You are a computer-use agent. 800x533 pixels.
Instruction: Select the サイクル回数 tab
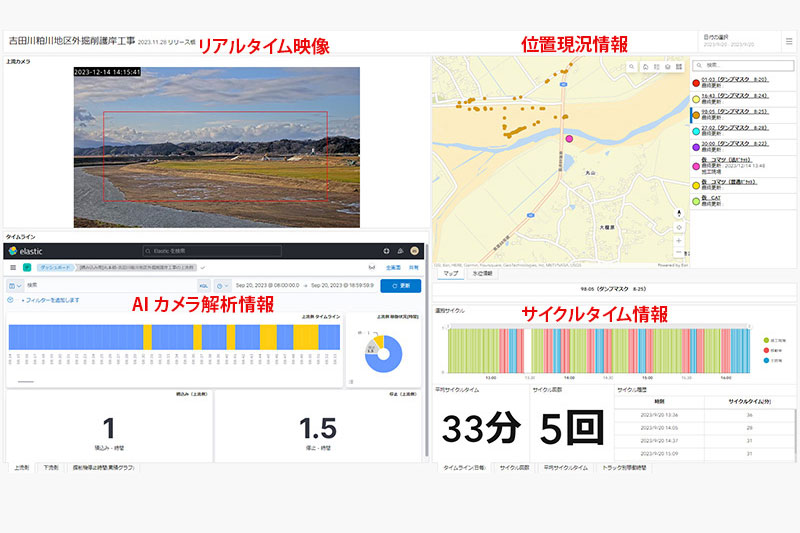pos(516,467)
